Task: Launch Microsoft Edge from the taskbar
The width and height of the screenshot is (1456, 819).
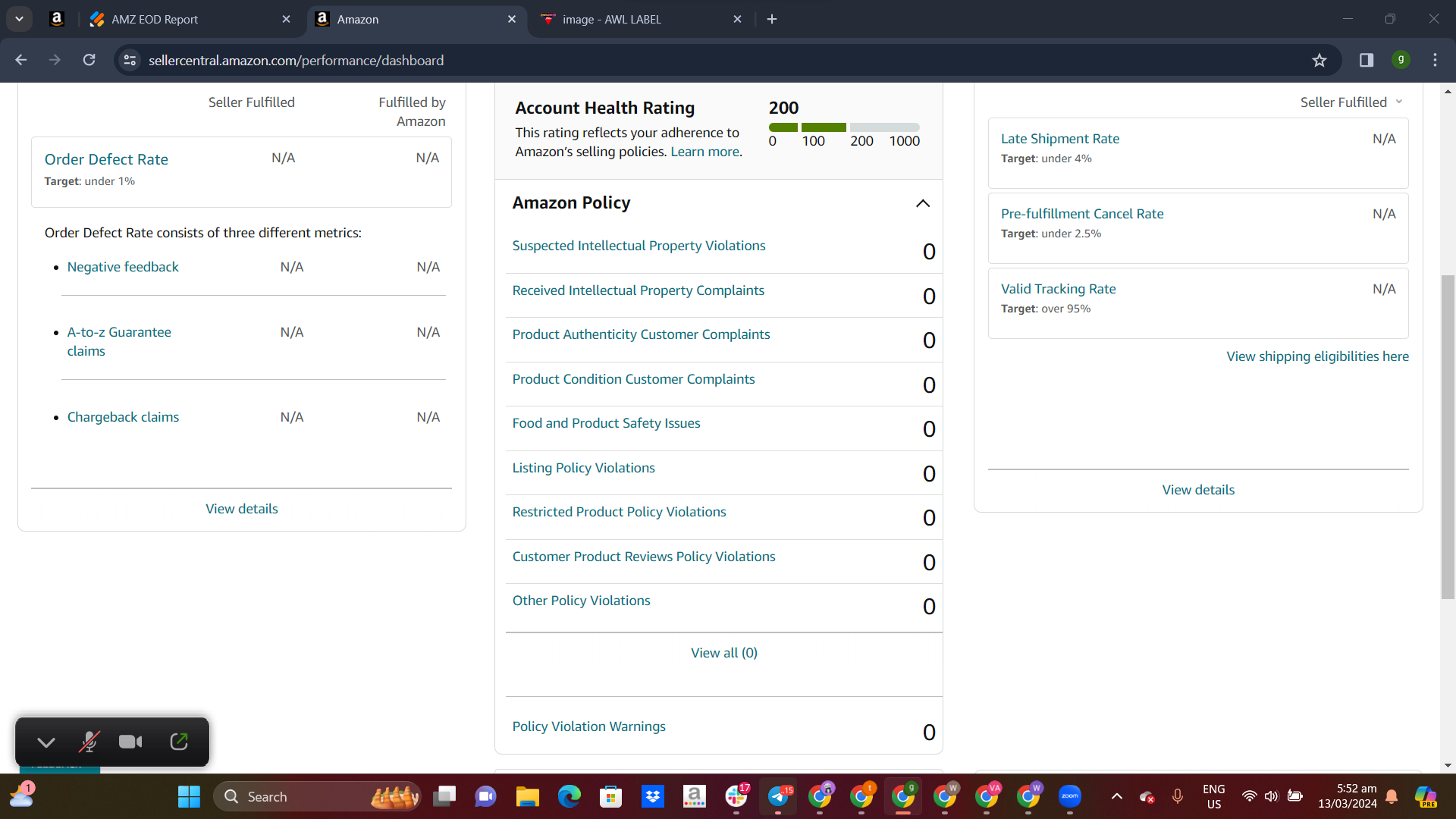Action: [x=570, y=796]
